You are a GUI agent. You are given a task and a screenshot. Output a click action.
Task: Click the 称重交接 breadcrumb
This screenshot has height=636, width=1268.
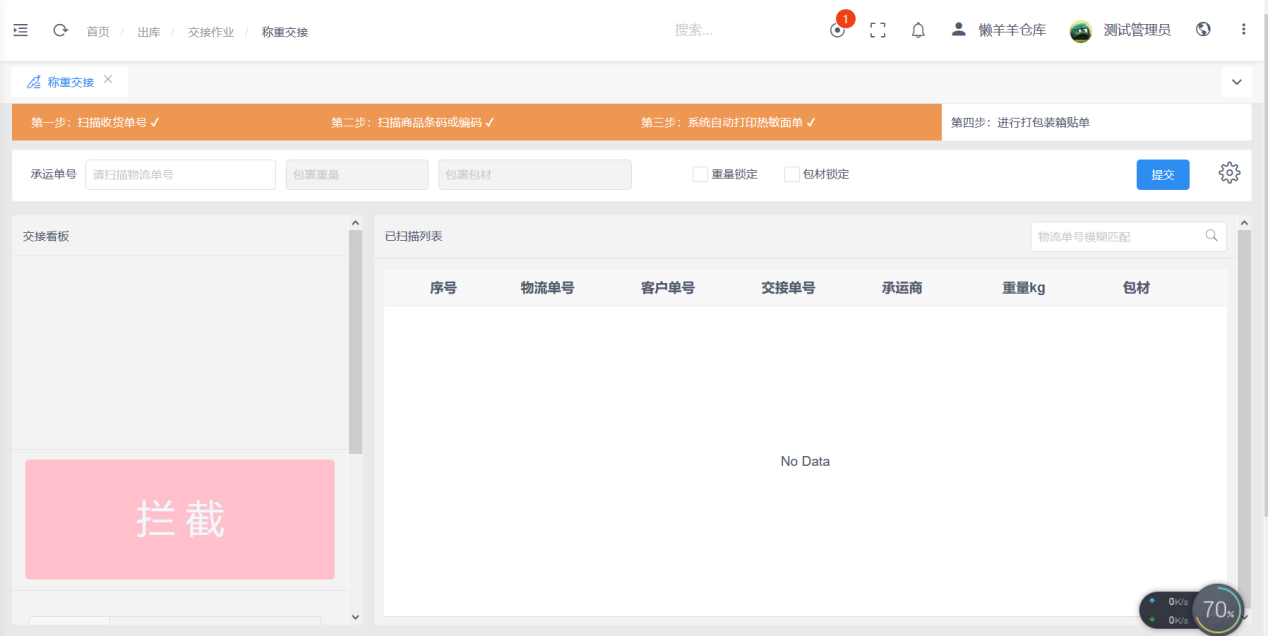pyautogui.click(x=285, y=32)
